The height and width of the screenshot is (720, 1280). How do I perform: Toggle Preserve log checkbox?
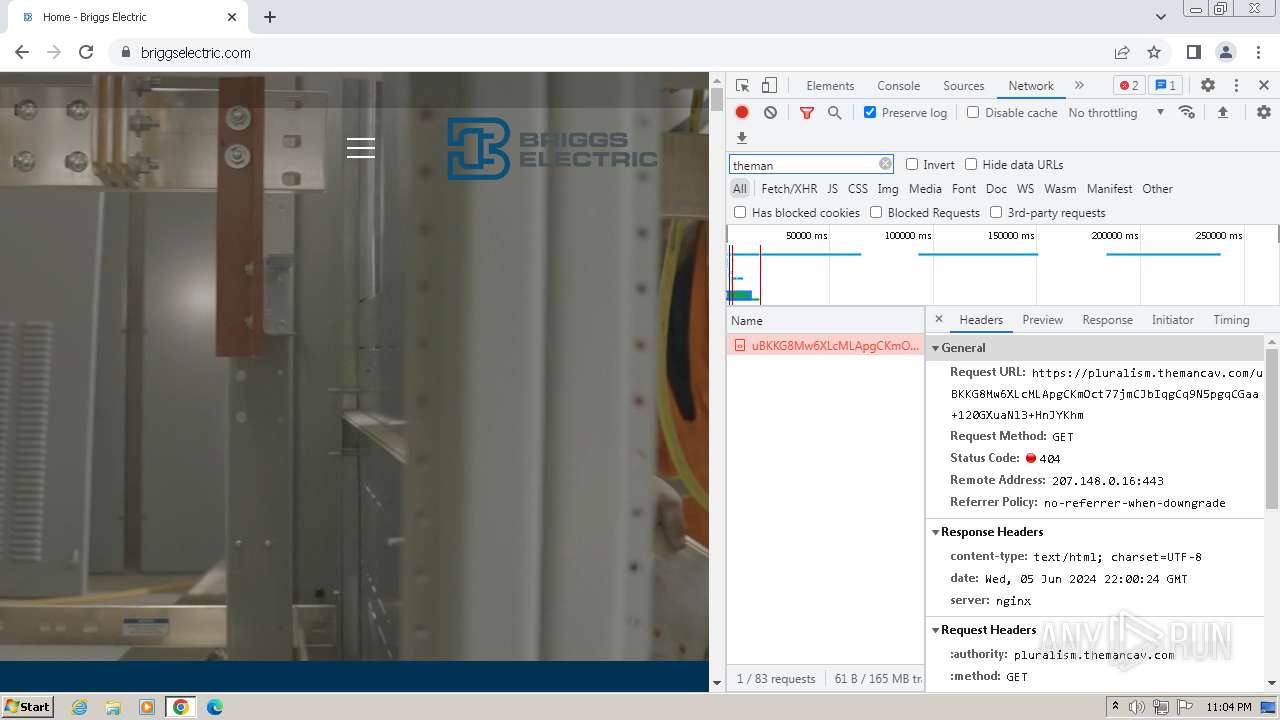point(870,112)
